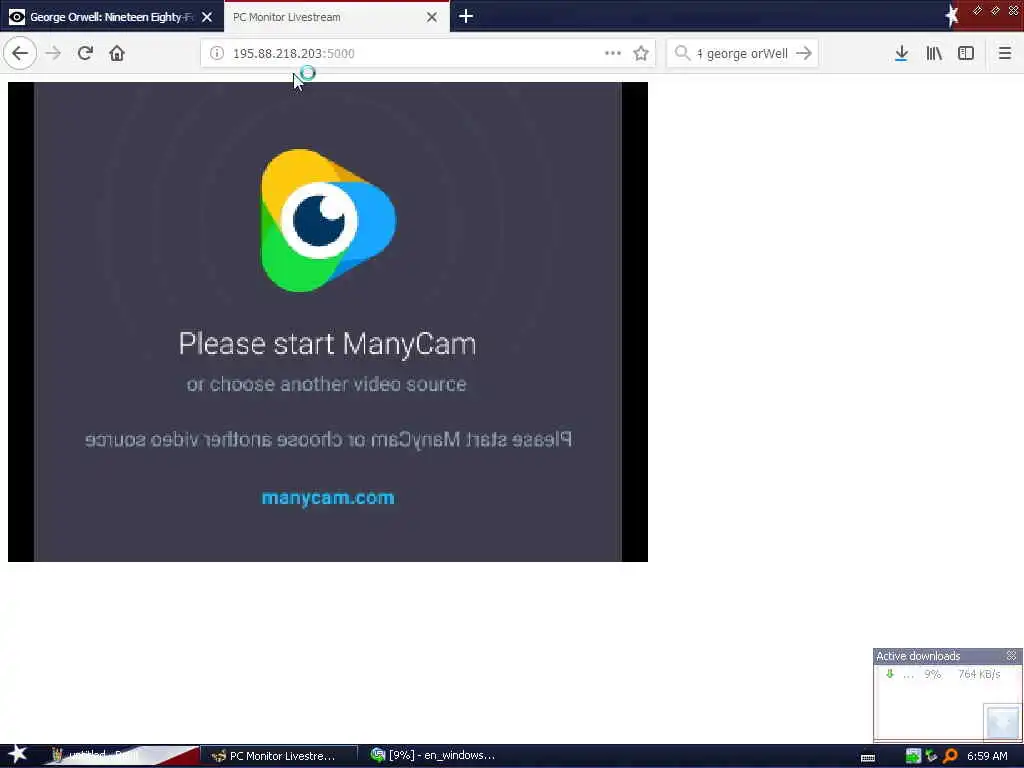Submit the george orWell search arrow
The height and width of the screenshot is (768, 1024).
pyautogui.click(x=804, y=53)
